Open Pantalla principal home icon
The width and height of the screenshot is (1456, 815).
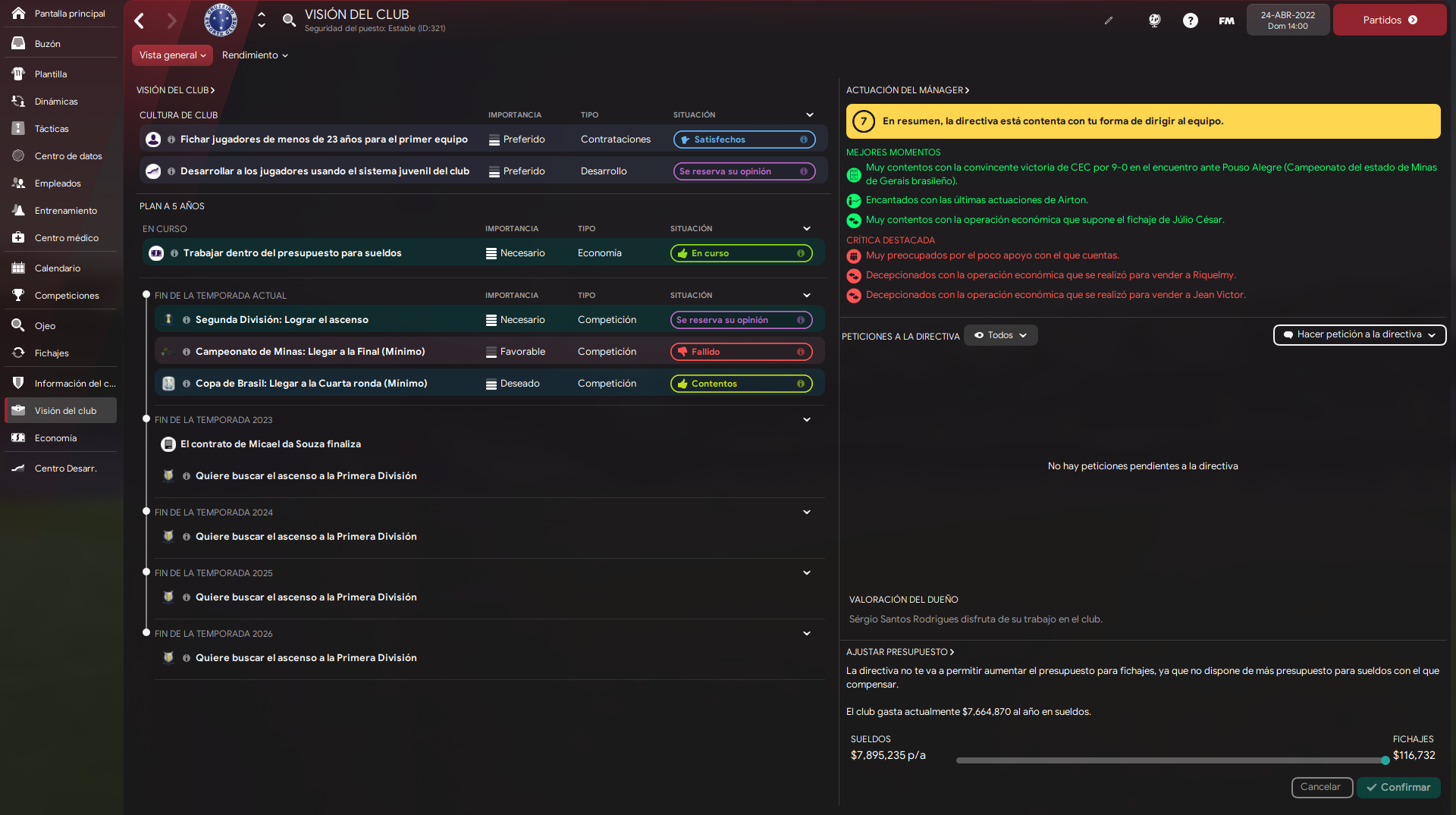18,13
